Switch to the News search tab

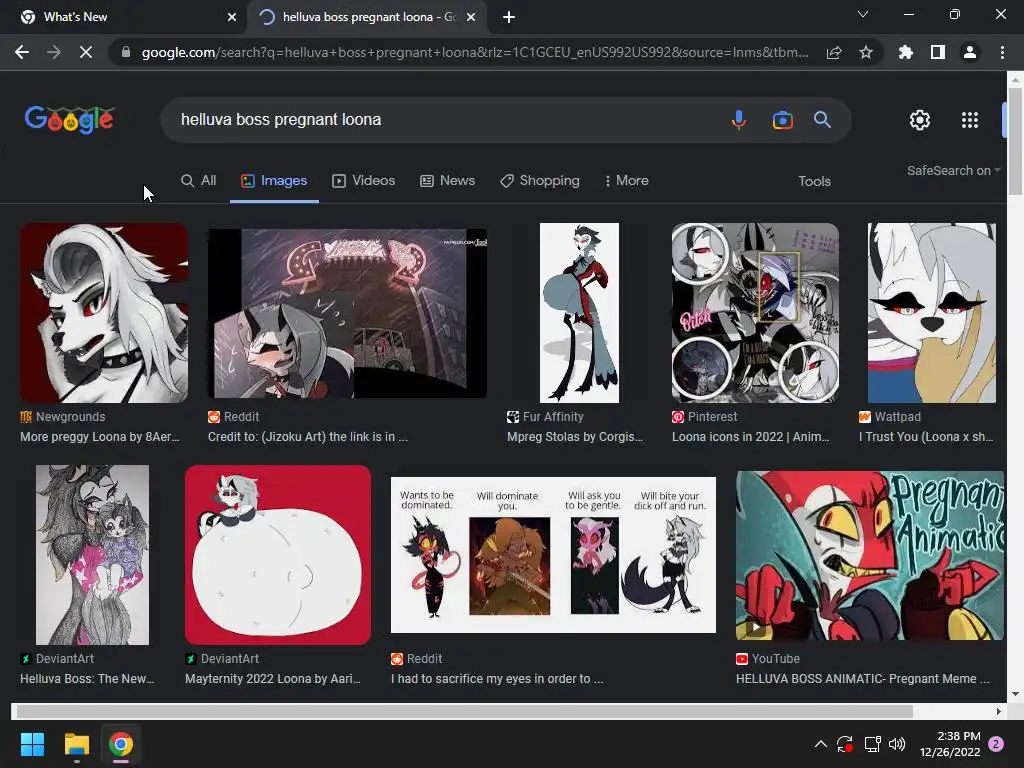[447, 181]
